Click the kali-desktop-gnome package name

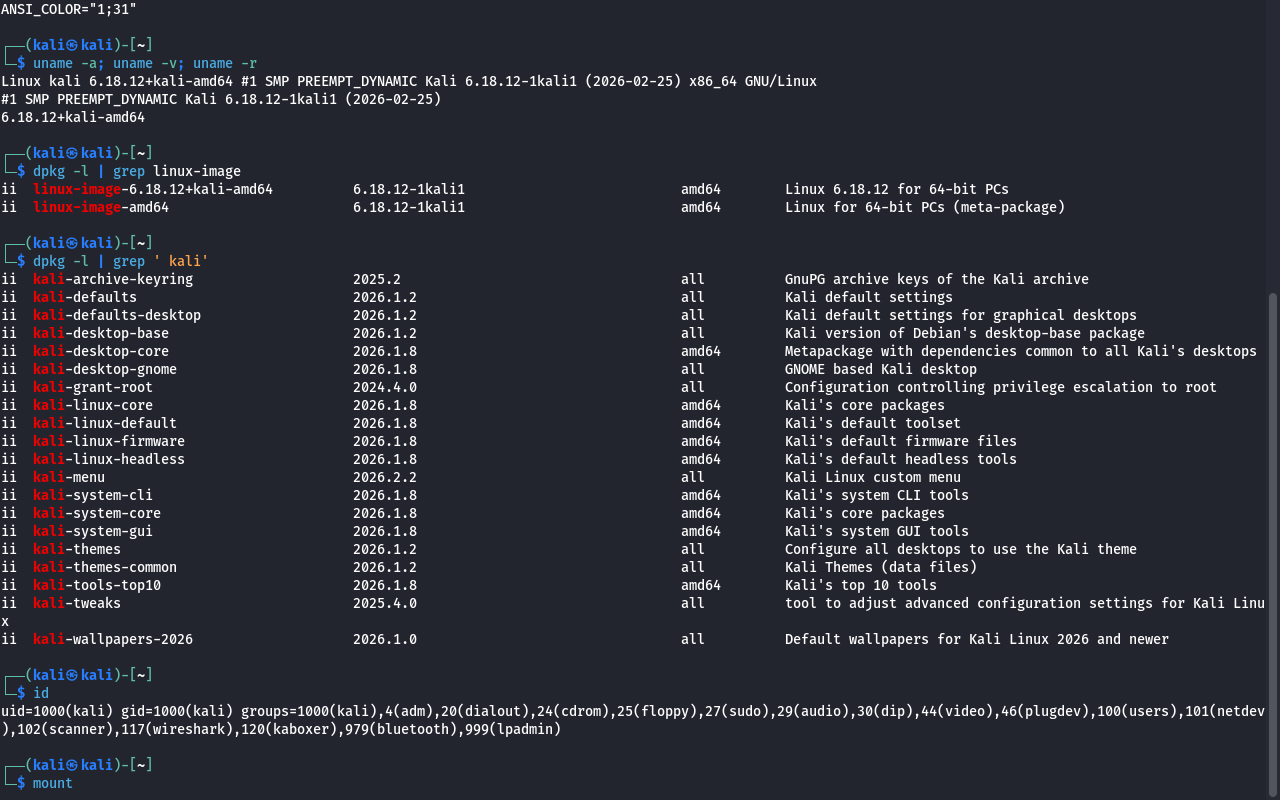(105, 369)
